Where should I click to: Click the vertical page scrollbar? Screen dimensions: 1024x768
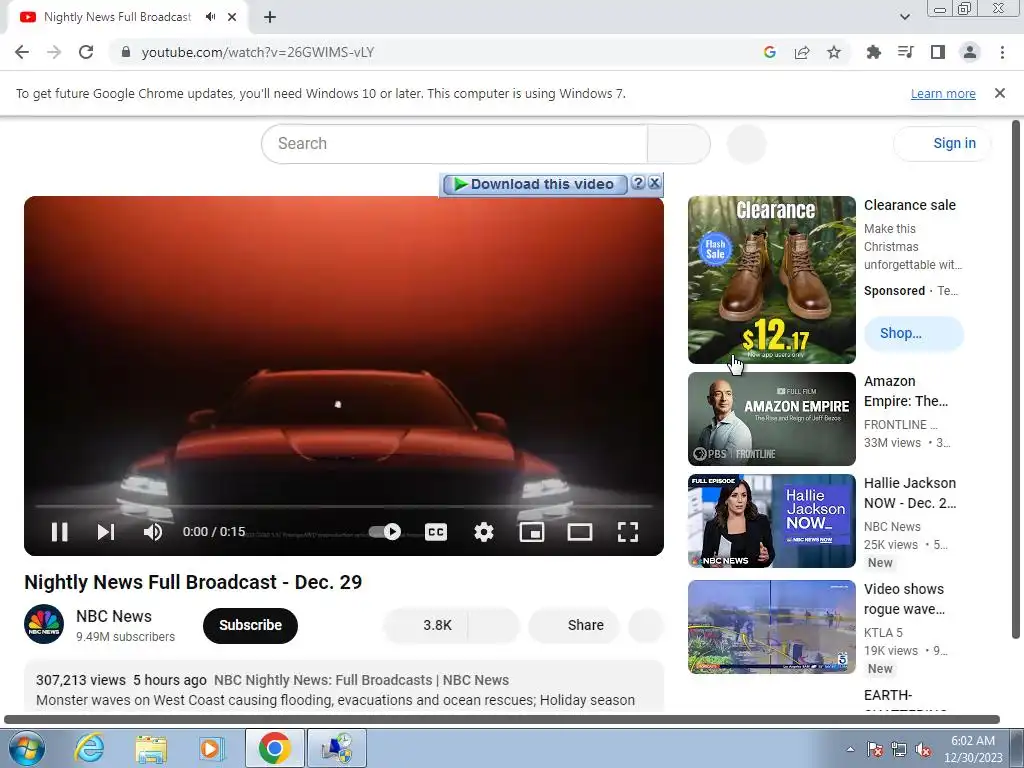1016,379
